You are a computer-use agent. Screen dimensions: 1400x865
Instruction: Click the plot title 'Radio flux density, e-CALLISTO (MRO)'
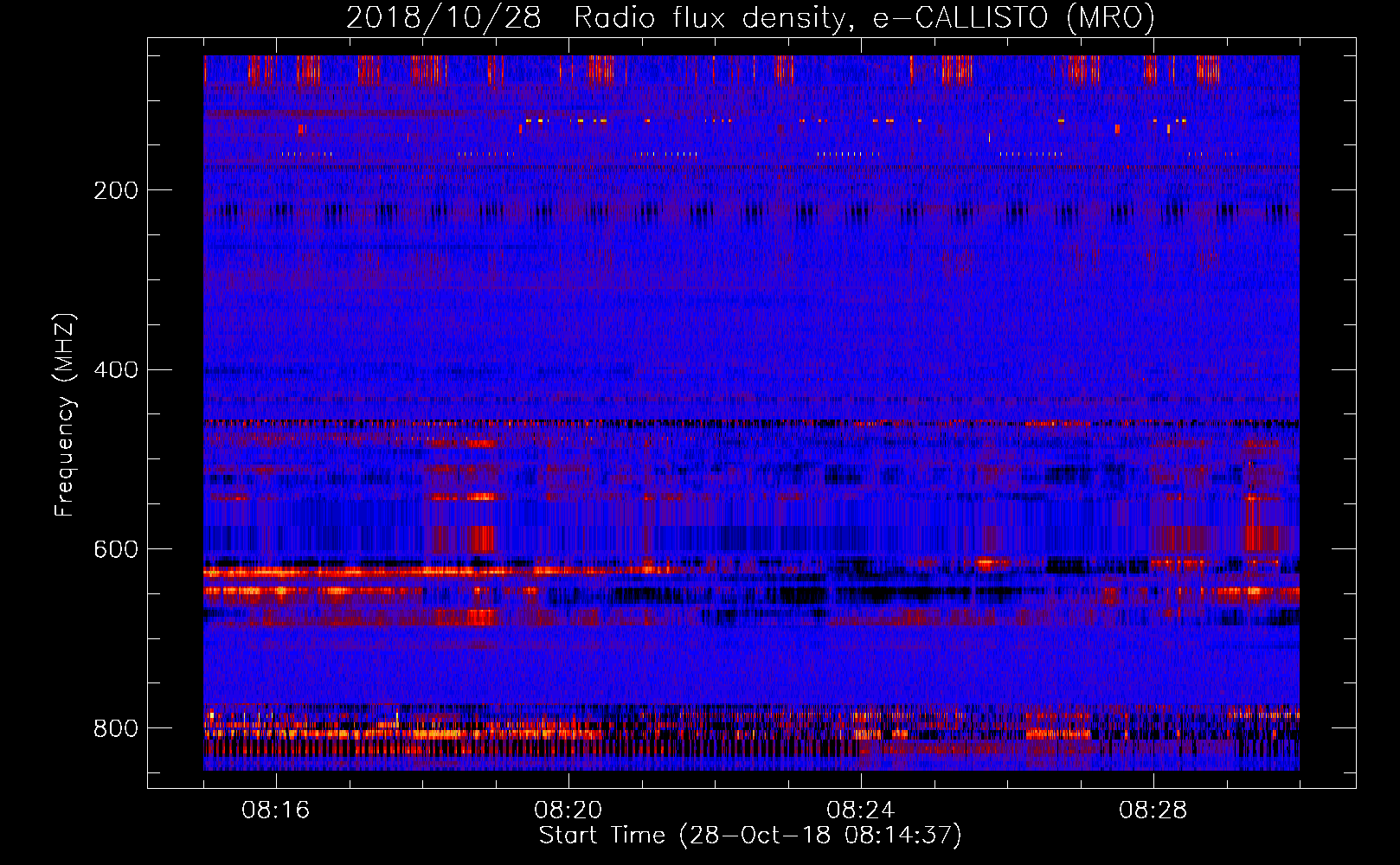point(864,18)
